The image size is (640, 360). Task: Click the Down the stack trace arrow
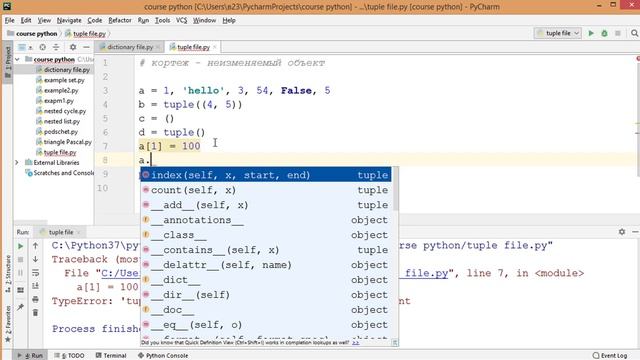click(36, 259)
